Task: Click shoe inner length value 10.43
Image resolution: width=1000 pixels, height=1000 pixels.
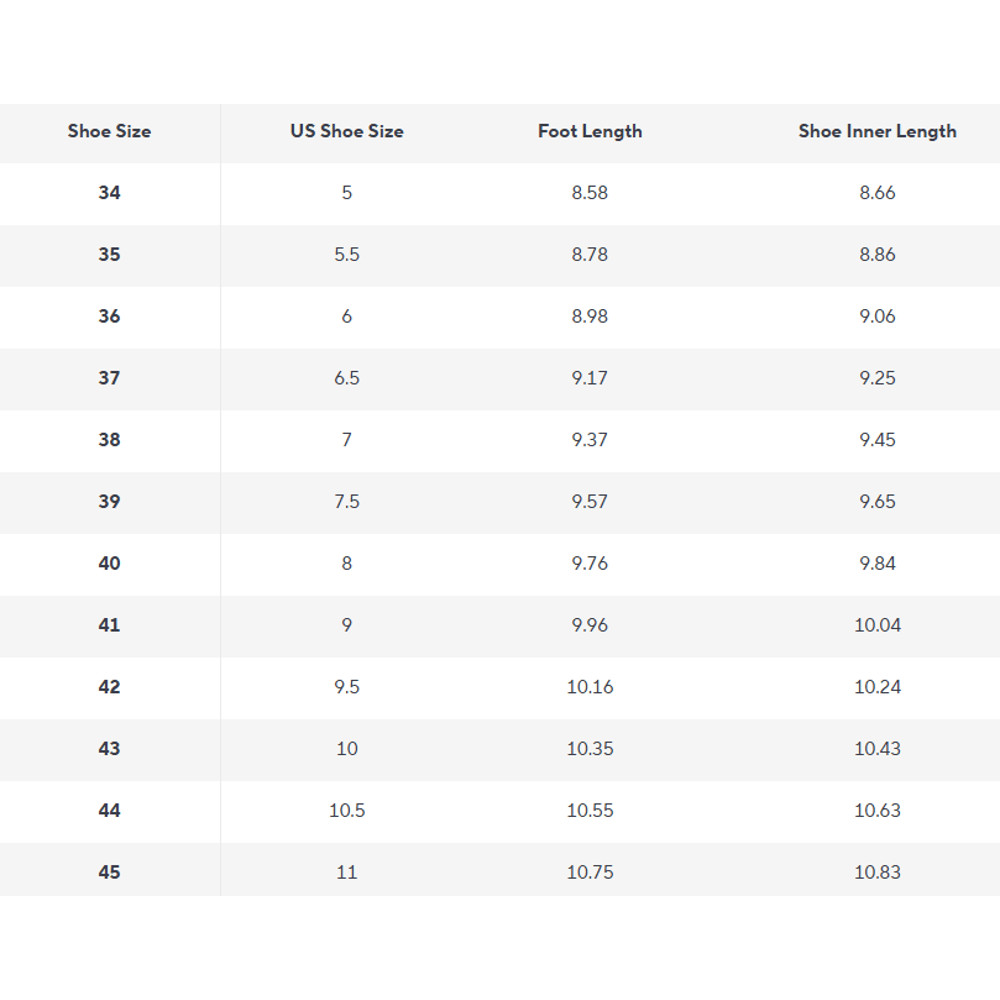Action: coord(877,749)
